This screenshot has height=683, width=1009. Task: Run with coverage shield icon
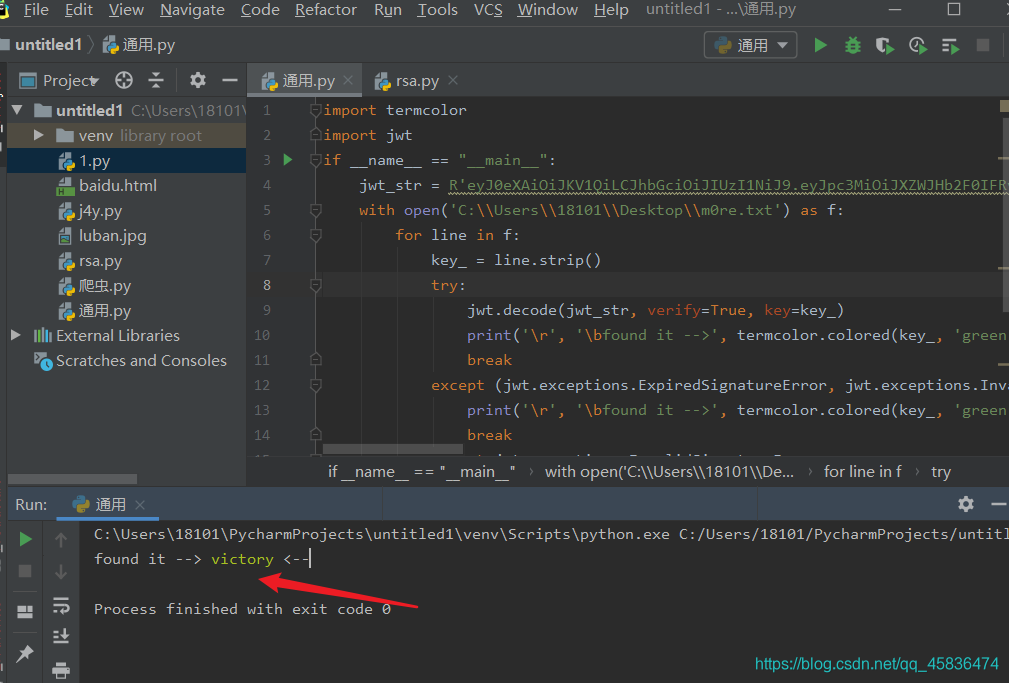(885, 46)
